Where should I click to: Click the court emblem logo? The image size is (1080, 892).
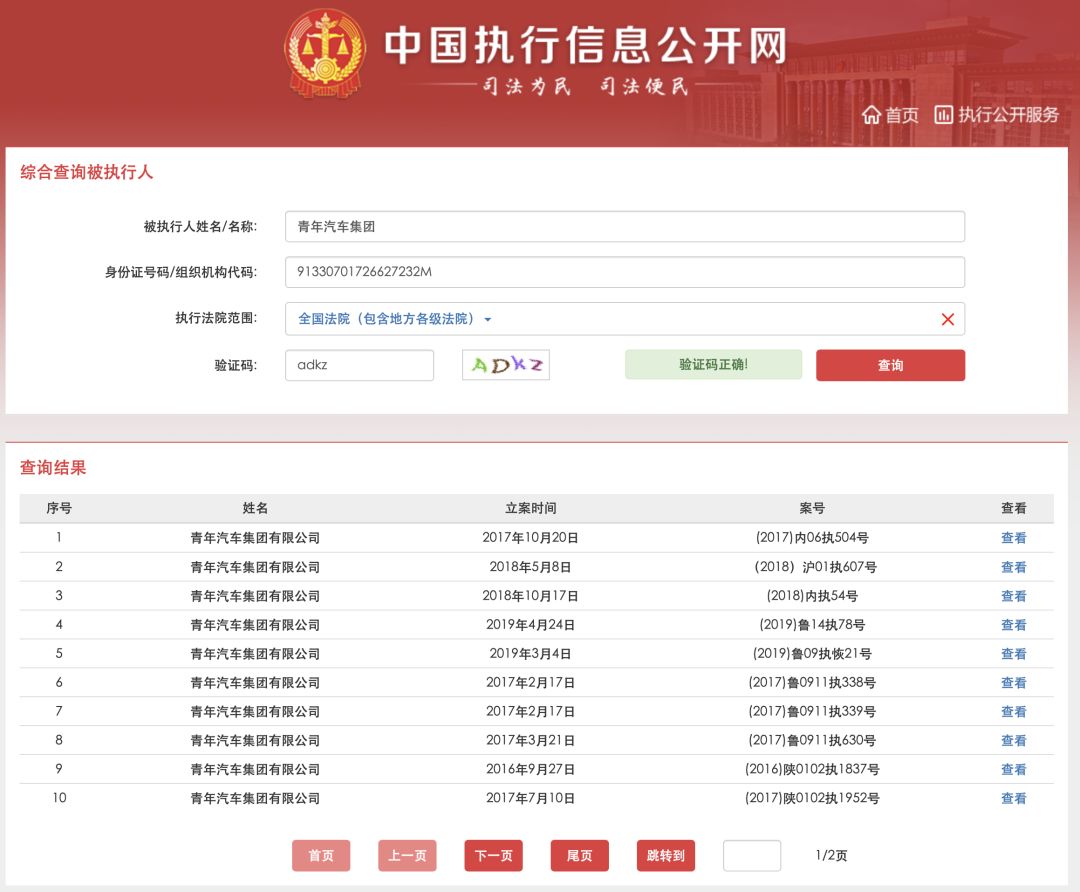tap(324, 54)
